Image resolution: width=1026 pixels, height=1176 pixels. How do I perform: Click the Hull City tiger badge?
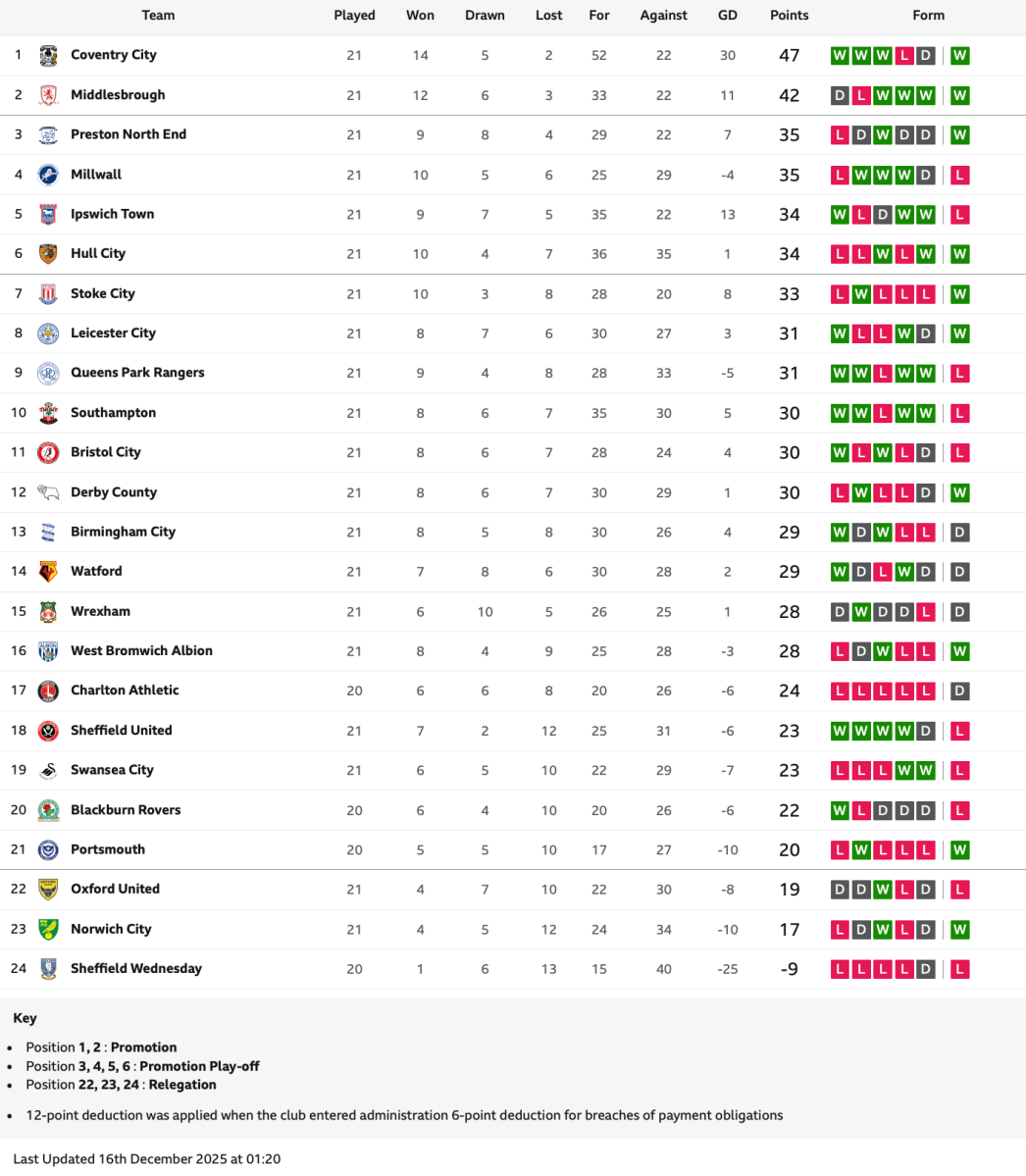tap(48, 254)
